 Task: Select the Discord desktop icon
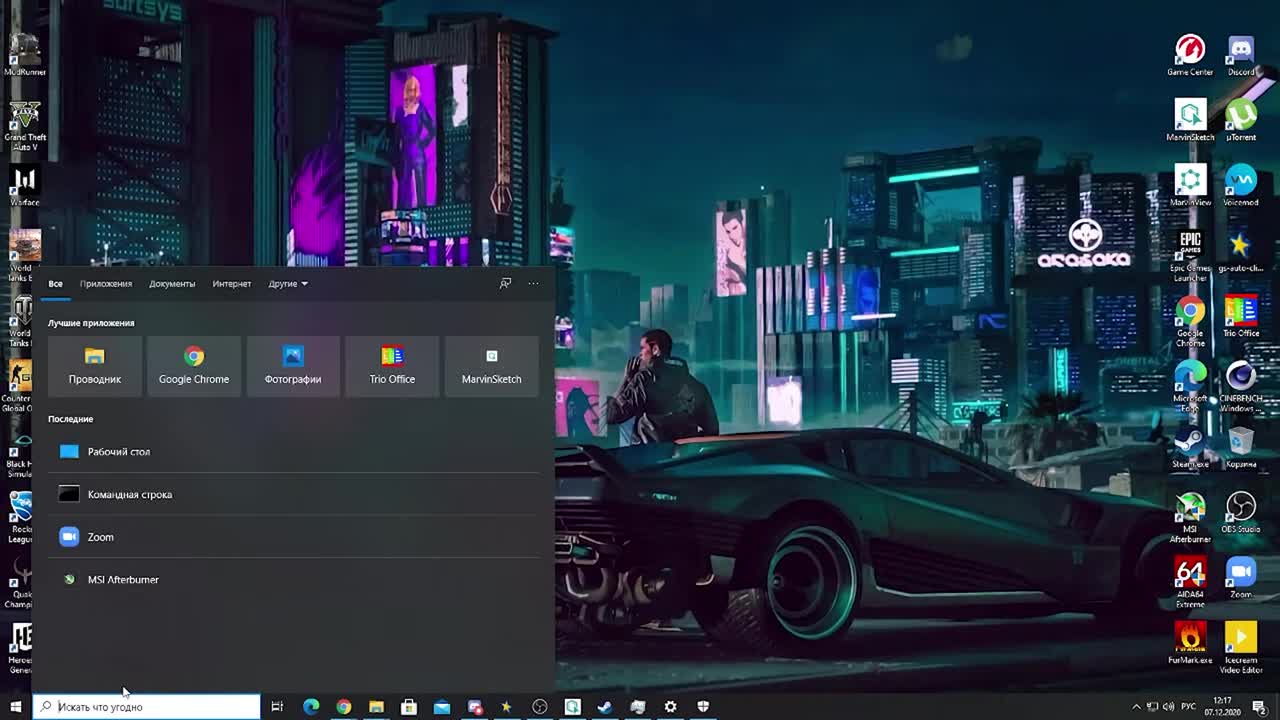click(1241, 55)
